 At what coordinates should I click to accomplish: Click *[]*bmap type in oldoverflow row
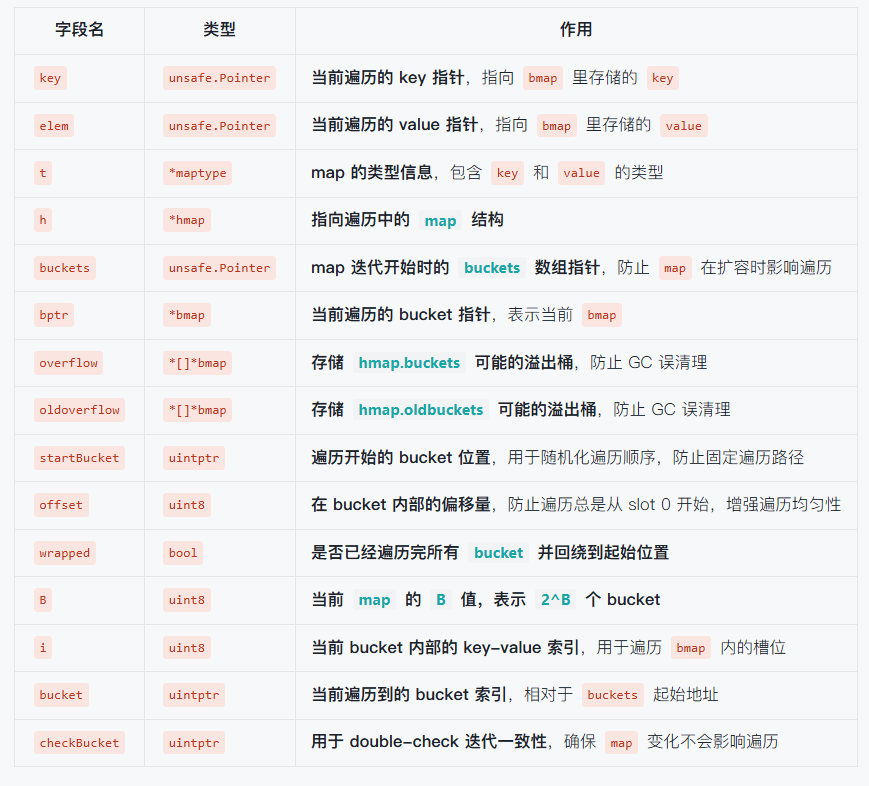coord(197,410)
